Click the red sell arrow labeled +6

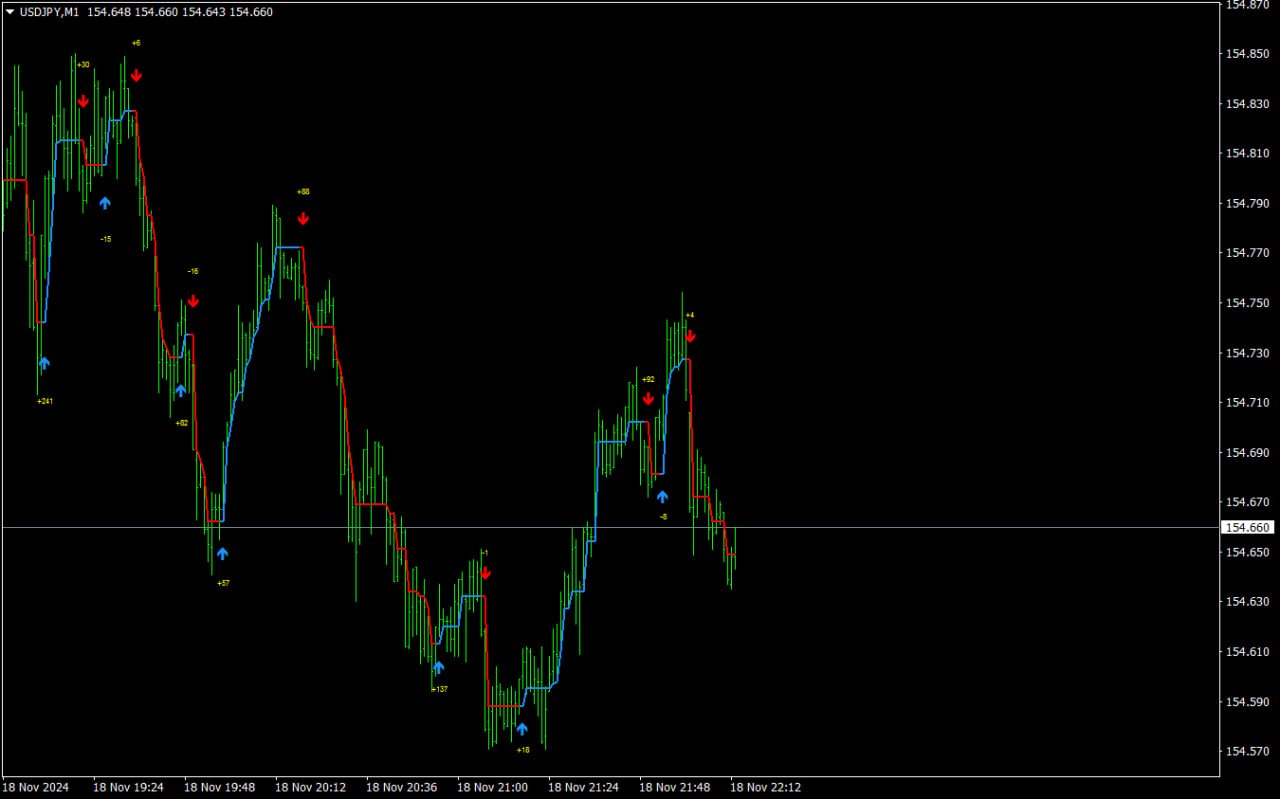[x=136, y=75]
